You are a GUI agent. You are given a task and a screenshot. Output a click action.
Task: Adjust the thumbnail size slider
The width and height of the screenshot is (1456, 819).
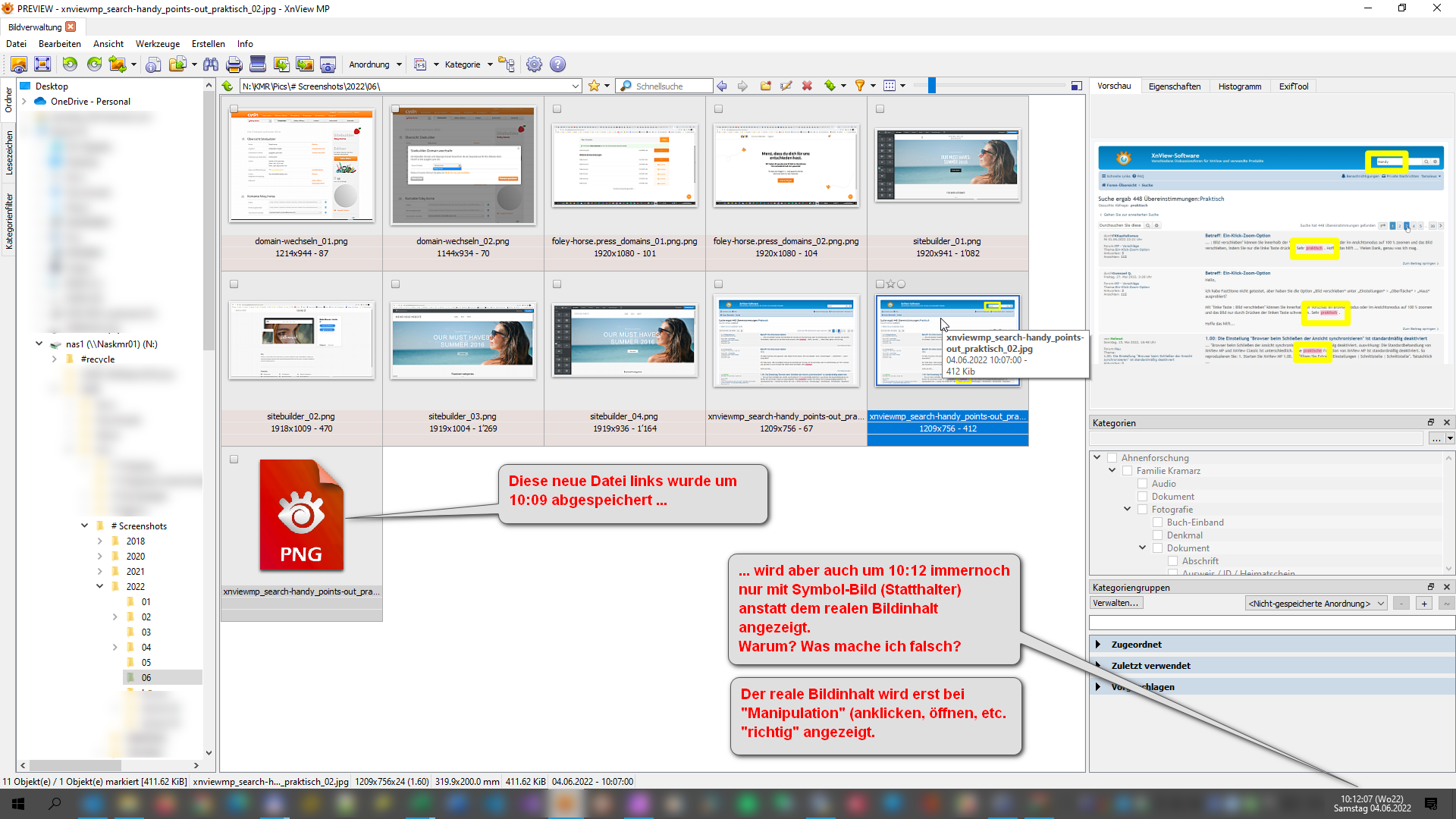click(x=932, y=86)
